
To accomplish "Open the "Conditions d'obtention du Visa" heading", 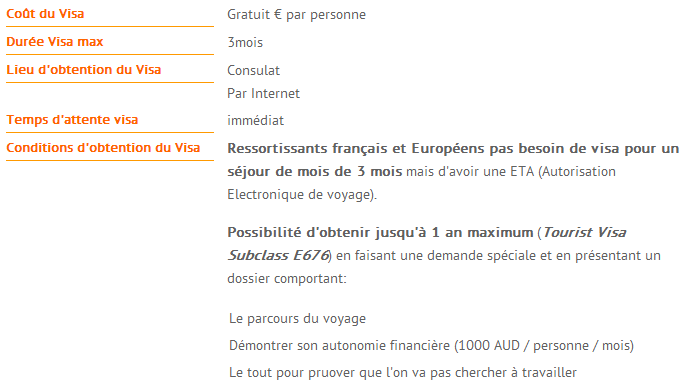I will [x=103, y=148].
